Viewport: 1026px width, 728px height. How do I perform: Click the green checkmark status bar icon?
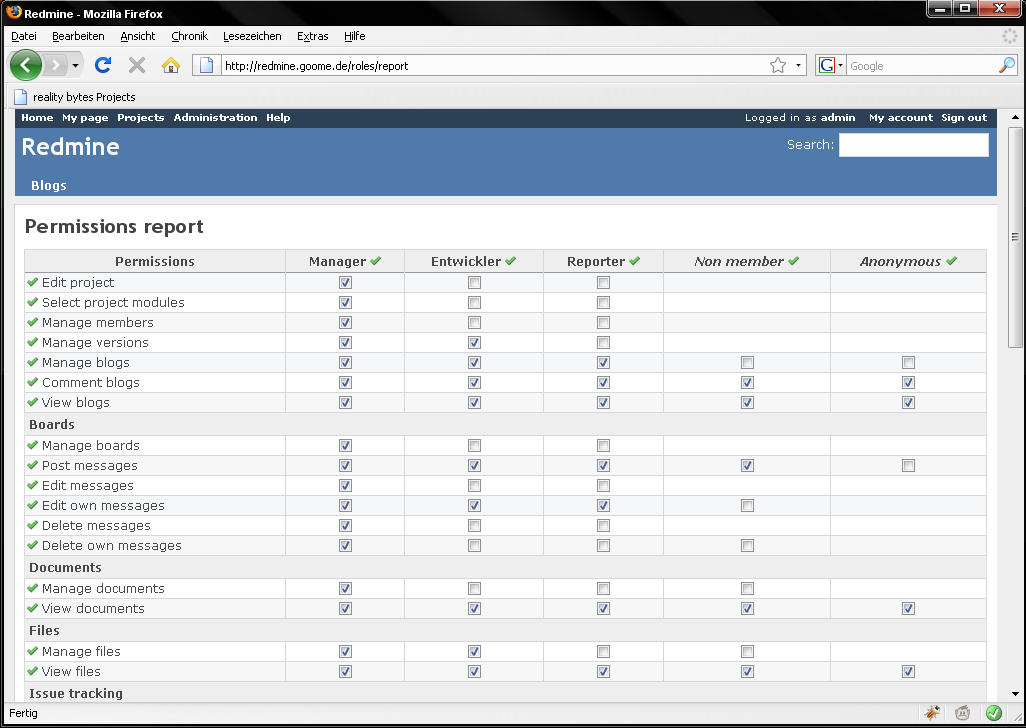pos(993,713)
